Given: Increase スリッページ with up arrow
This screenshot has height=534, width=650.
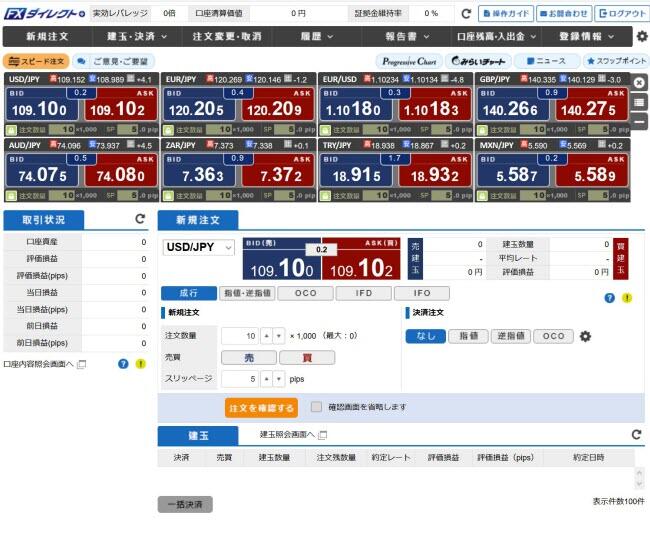Looking at the screenshot, I should point(267,379).
